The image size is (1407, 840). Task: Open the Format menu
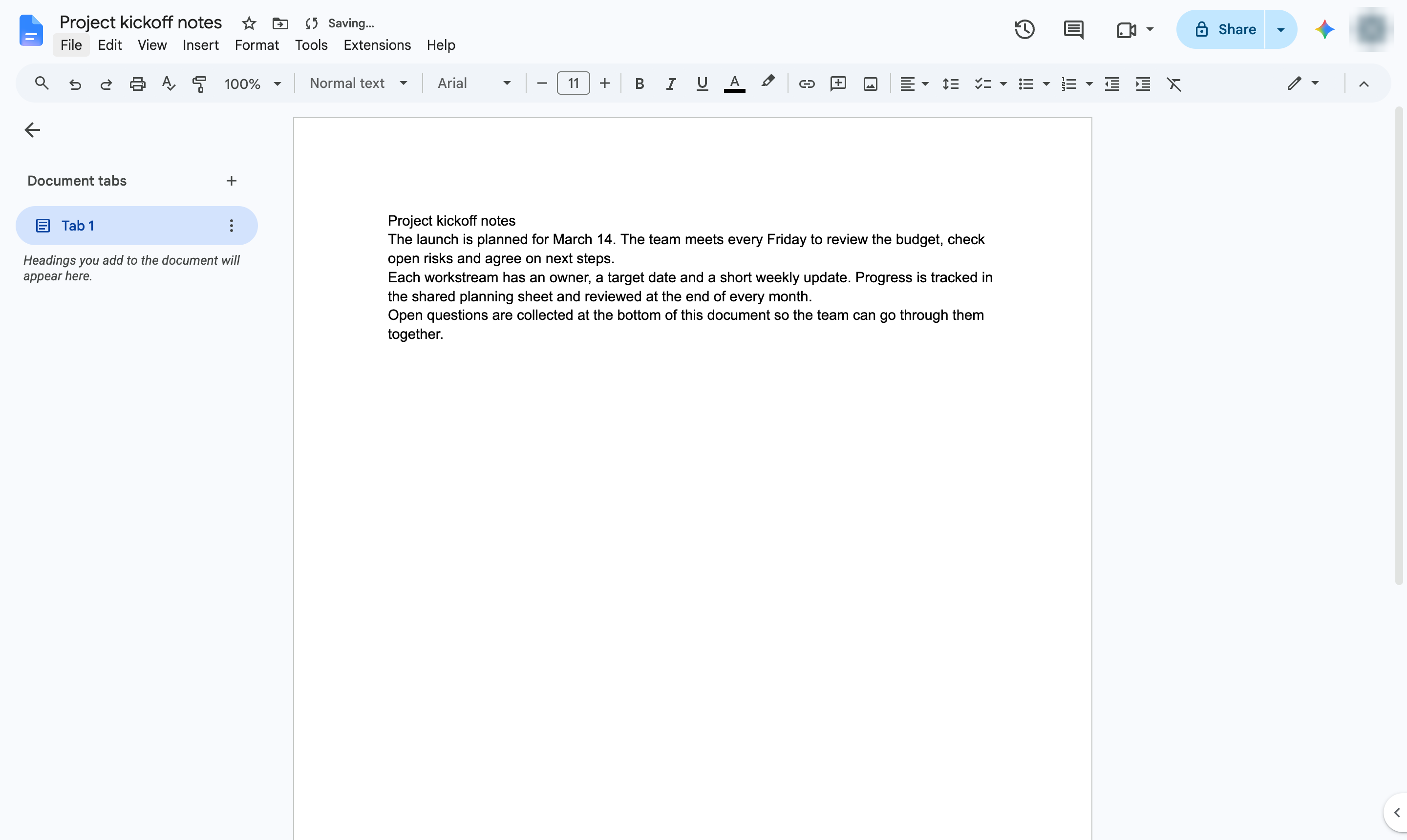pyautogui.click(x=256, y=45)
